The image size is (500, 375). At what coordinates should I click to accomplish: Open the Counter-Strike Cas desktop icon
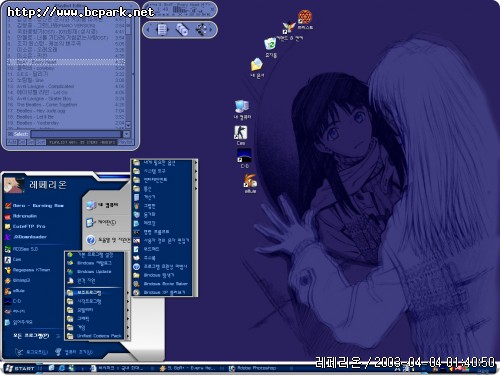[240, 135]
